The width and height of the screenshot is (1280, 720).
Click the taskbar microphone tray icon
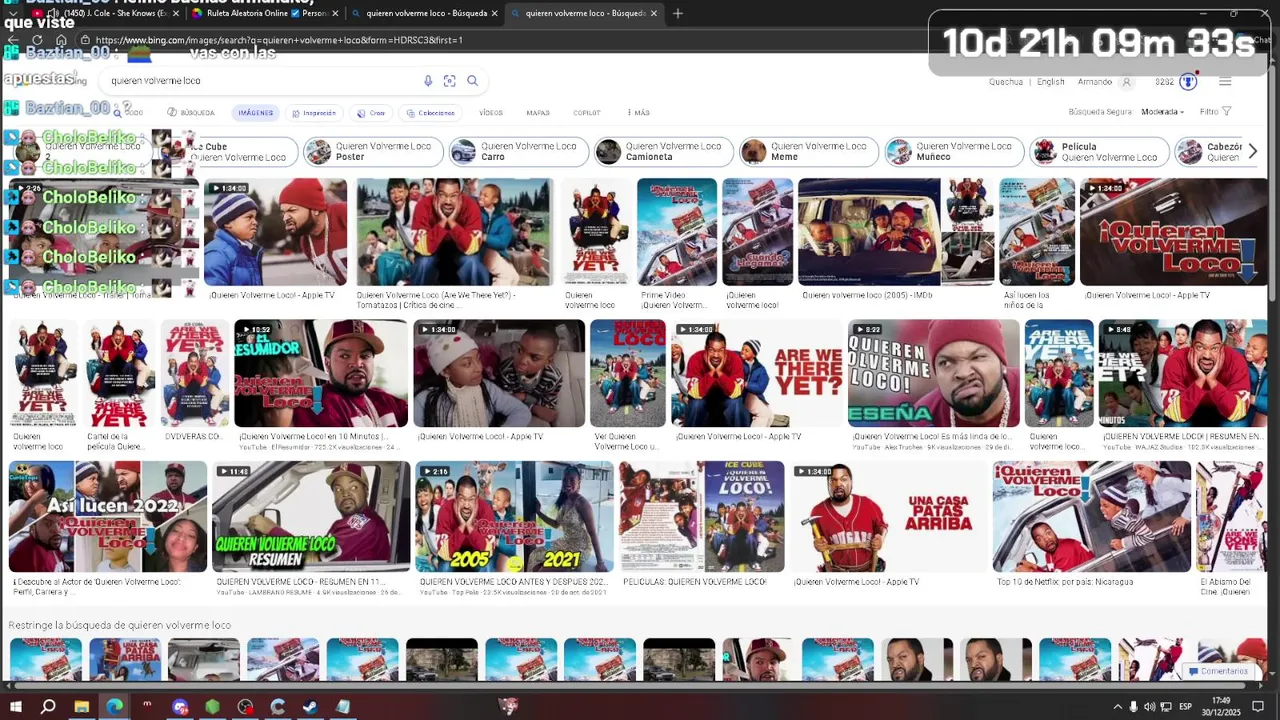pyautogui.click(x=1133, y=707)
